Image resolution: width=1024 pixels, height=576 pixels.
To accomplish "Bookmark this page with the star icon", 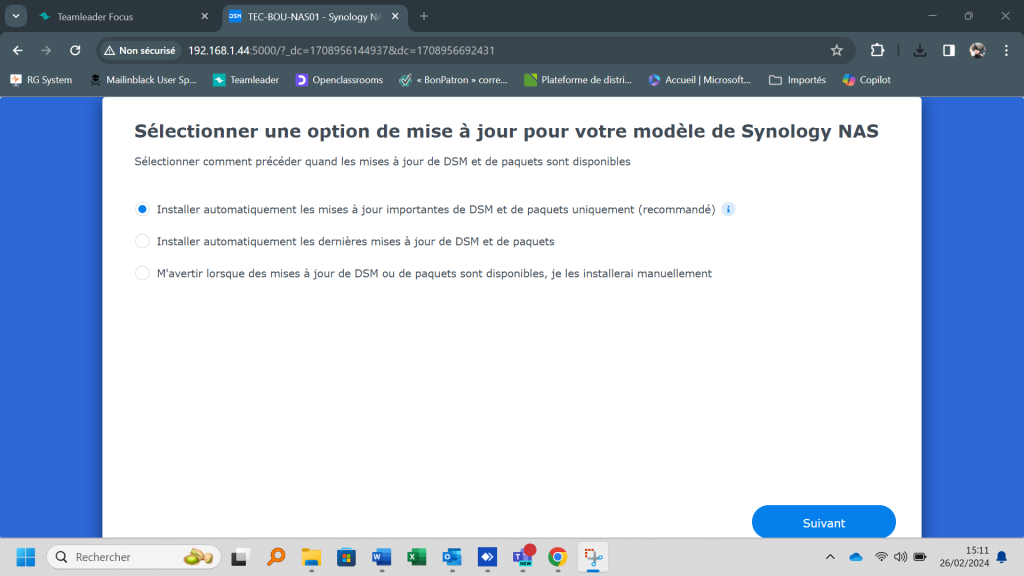I will click(x=836, y=50).
